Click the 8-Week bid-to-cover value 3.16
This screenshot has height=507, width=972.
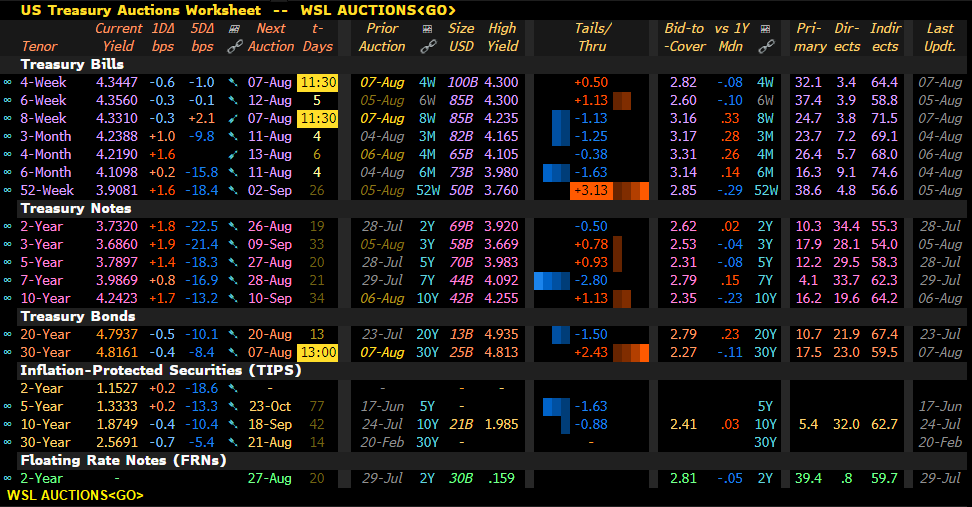click(x=683, y=118)
